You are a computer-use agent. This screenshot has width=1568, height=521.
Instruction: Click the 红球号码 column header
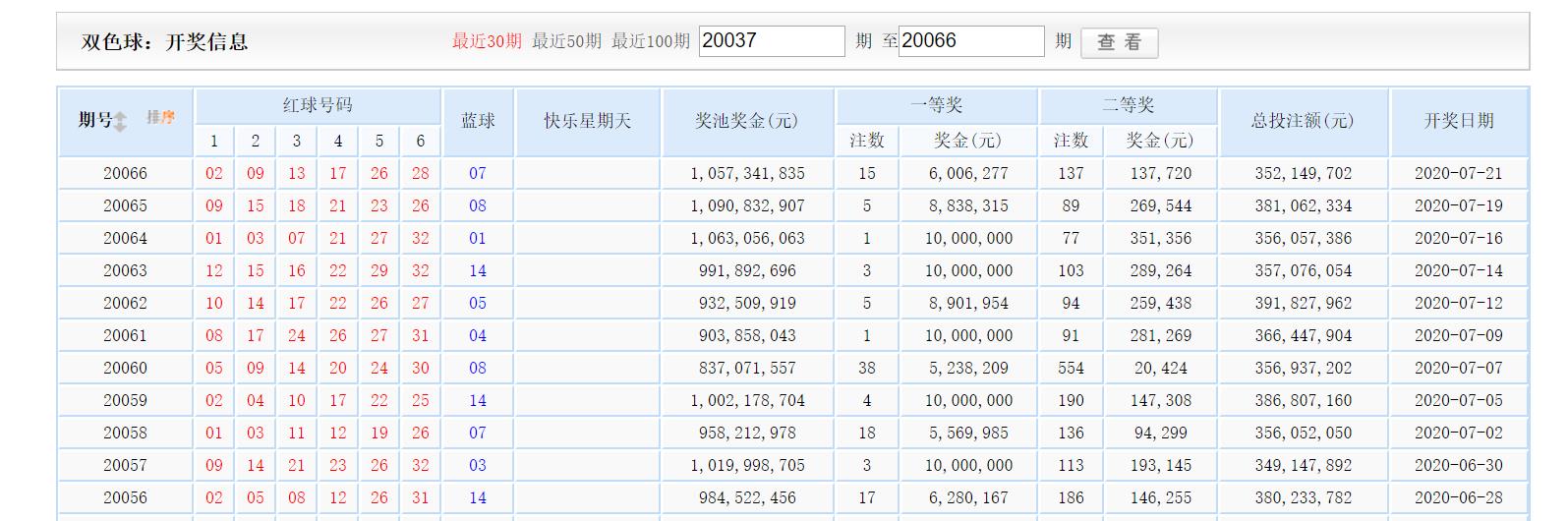(x=318, y=105)
